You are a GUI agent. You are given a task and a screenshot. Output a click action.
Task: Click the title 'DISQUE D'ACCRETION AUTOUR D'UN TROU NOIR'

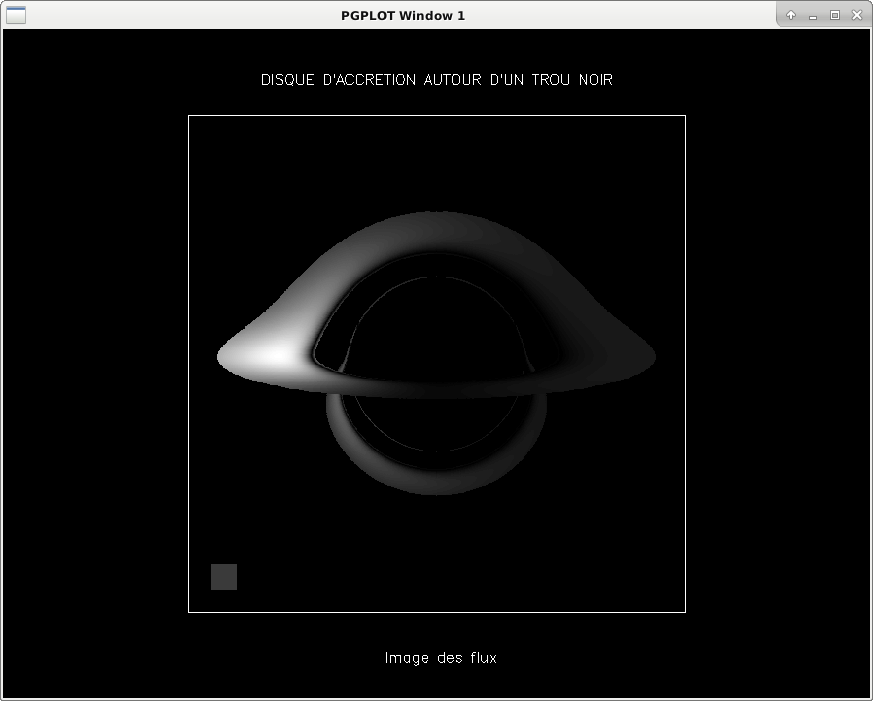tap(436, 80)
